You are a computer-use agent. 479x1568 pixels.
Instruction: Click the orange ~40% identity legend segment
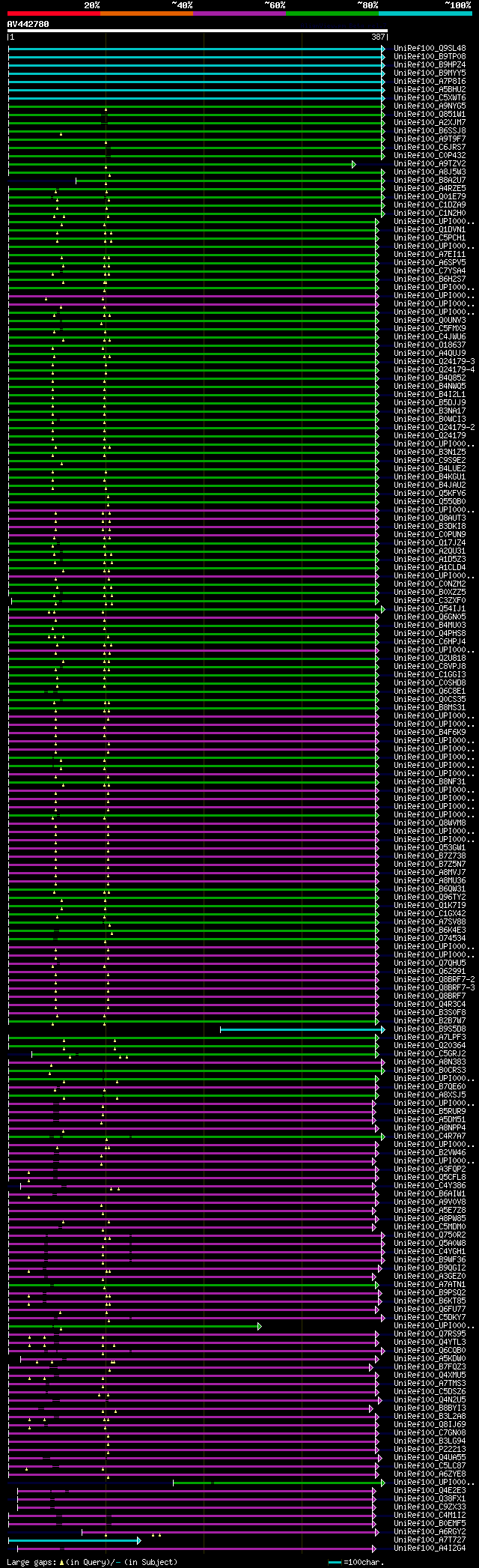pyautogui.click(x=146, y=13)
